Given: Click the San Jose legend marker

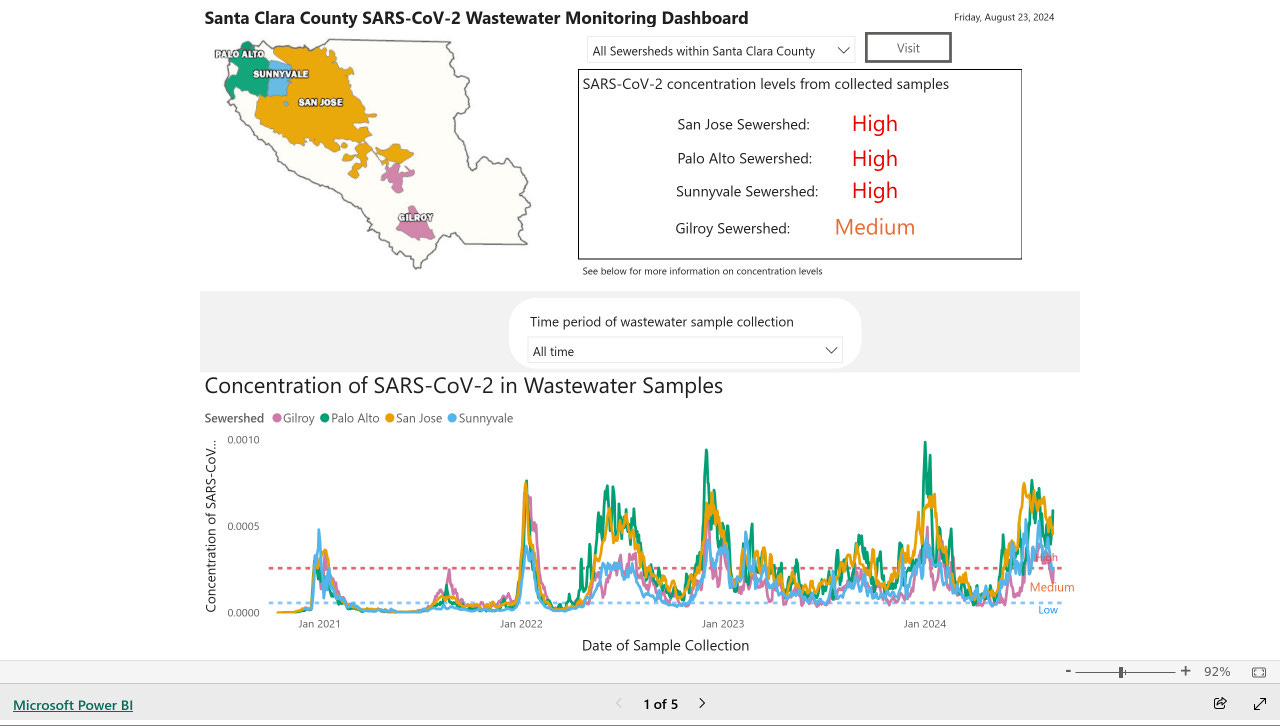Looking at the screenshot, I should pyautogui.click(x=389, y=419).
